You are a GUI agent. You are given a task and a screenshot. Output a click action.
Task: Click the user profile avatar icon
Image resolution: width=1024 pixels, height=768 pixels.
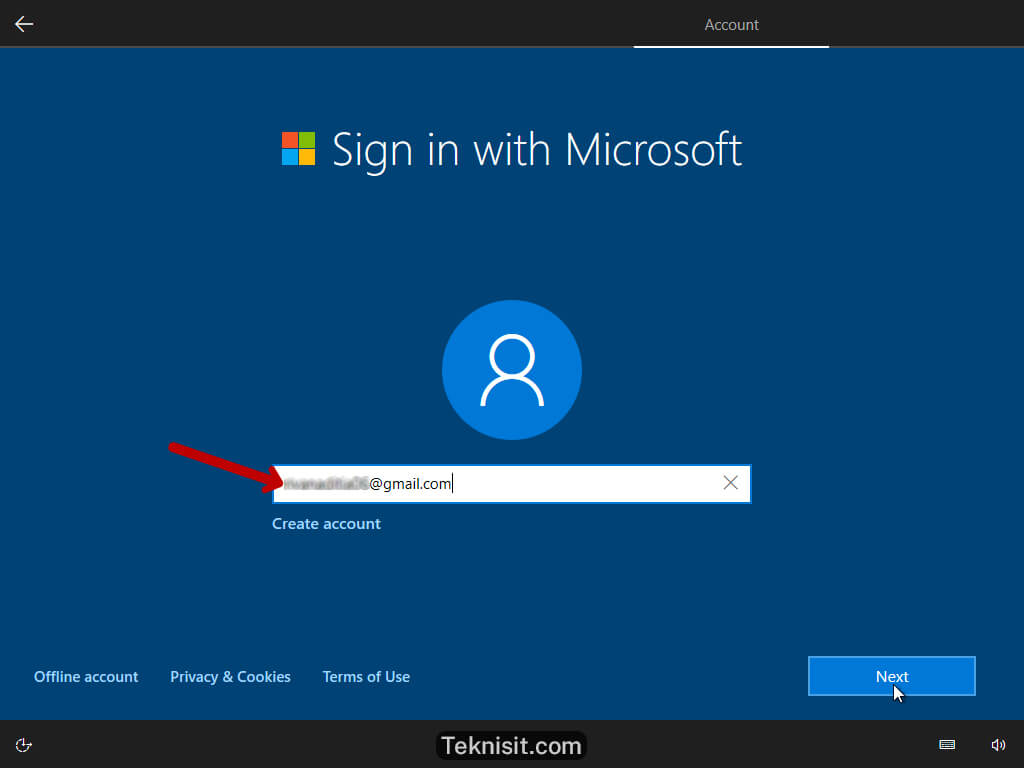tap(512, 370)
